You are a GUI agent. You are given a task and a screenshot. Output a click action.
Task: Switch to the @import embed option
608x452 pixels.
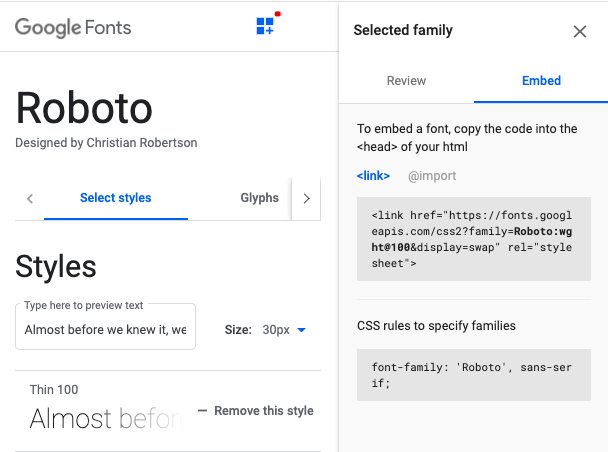pyautogui.click(x=432, y=176)
